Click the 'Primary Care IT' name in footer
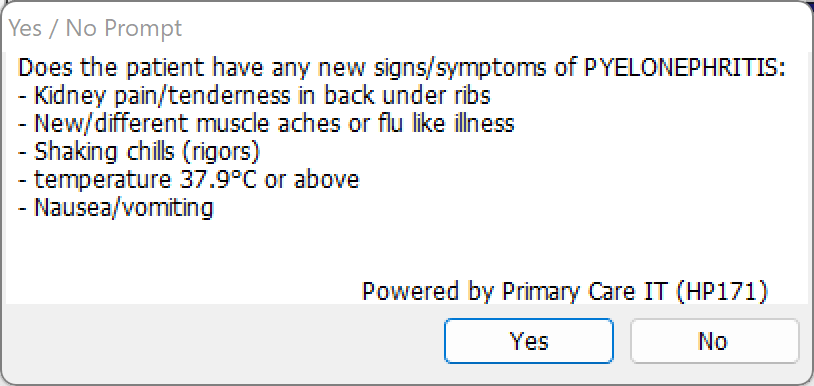Image resolution: width=814 pixels, height=386 pixels. tap(584, 292)
